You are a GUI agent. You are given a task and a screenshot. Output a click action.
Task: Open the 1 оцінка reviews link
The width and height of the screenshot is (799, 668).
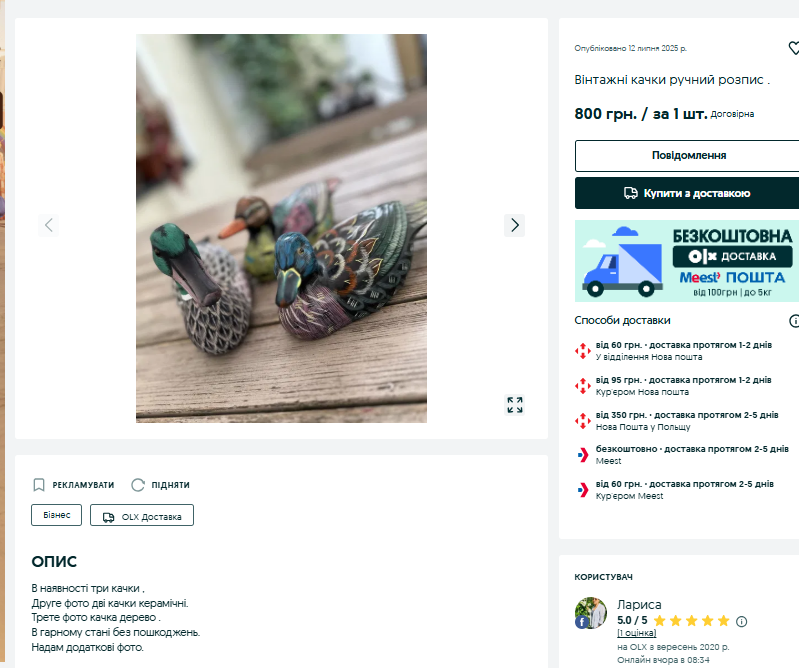point(636,633)
